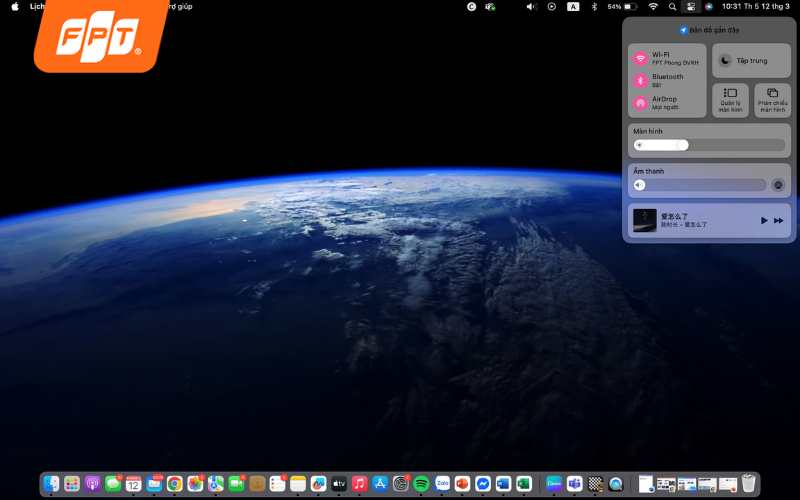
Task: Toggle Tập trung focus mode
Action: [x=726, y=61]
